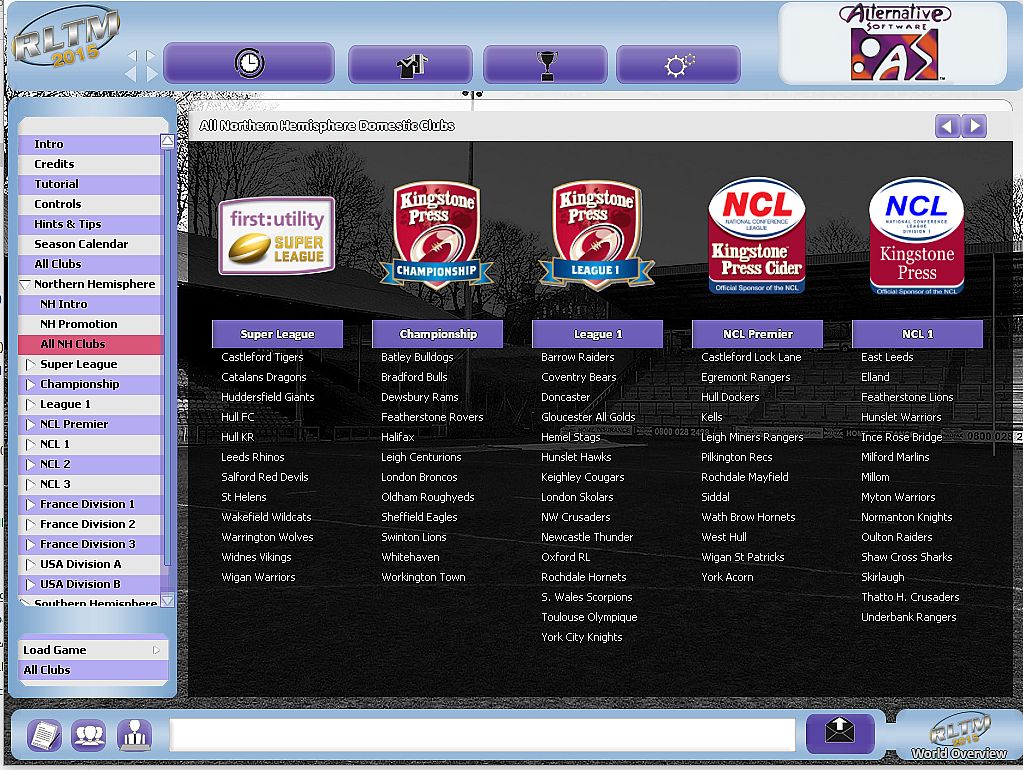Go to previous page arrow in header
Image resolution: width=1023 pixels, height=770 pixels.
(947, 126)
